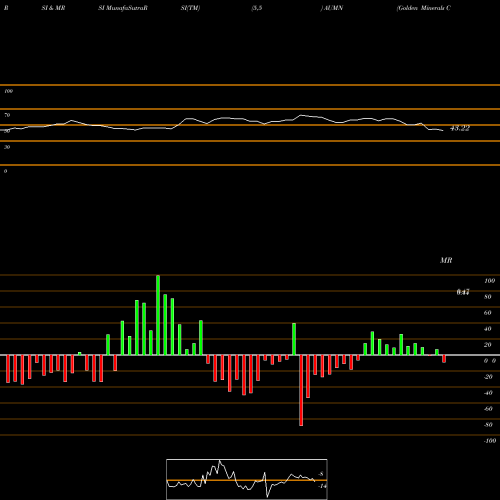Click the 0 label on the RSI axis

(5, 171)
